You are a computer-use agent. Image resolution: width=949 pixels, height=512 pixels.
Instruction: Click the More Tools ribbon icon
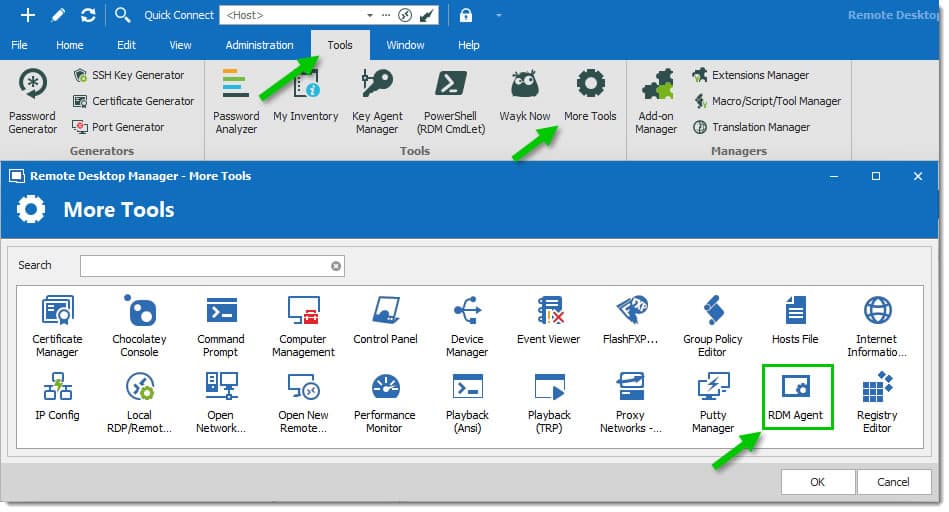click(x=590, y=96)
